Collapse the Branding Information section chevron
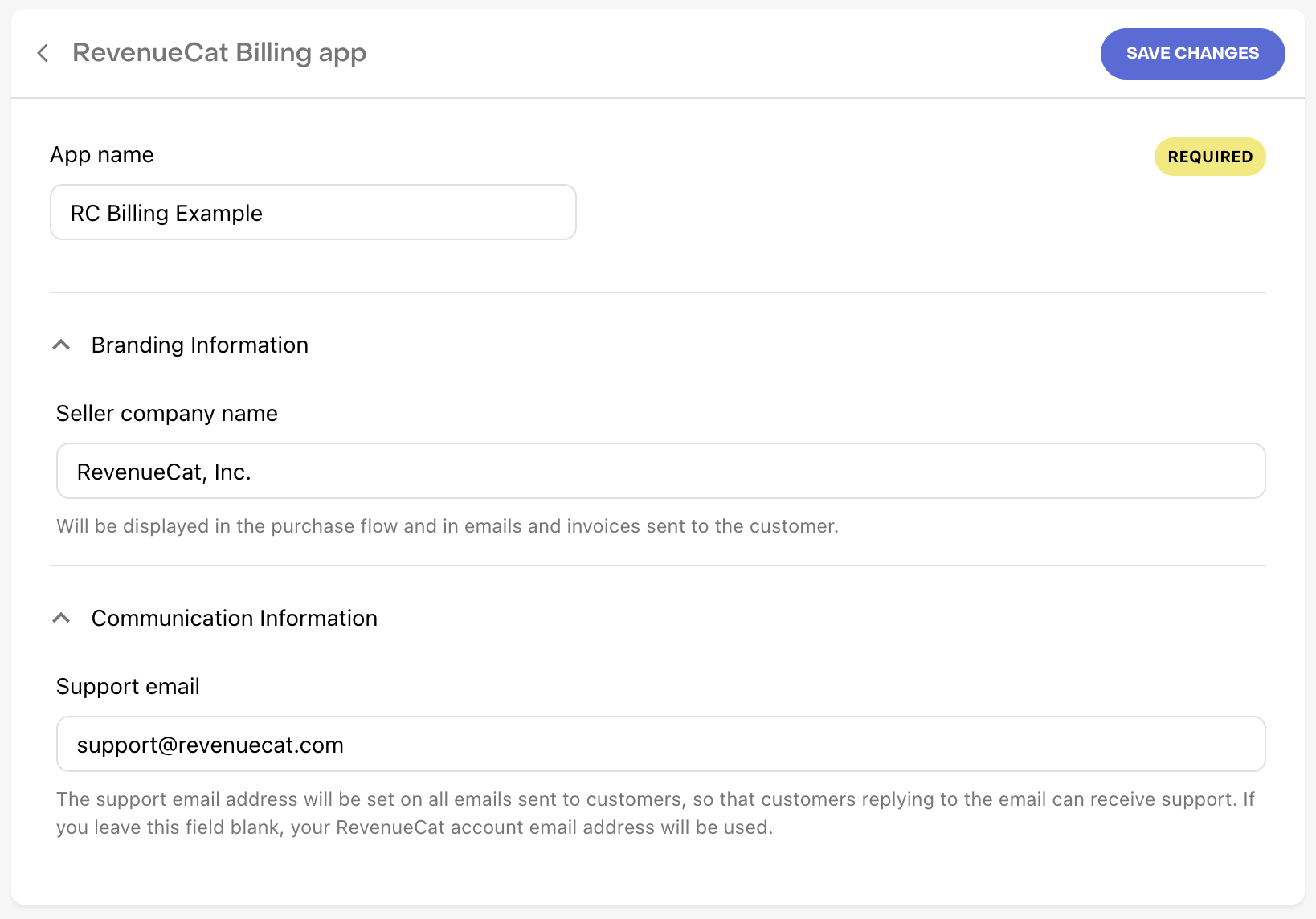1316x919 pixels. tap(61, 345)
